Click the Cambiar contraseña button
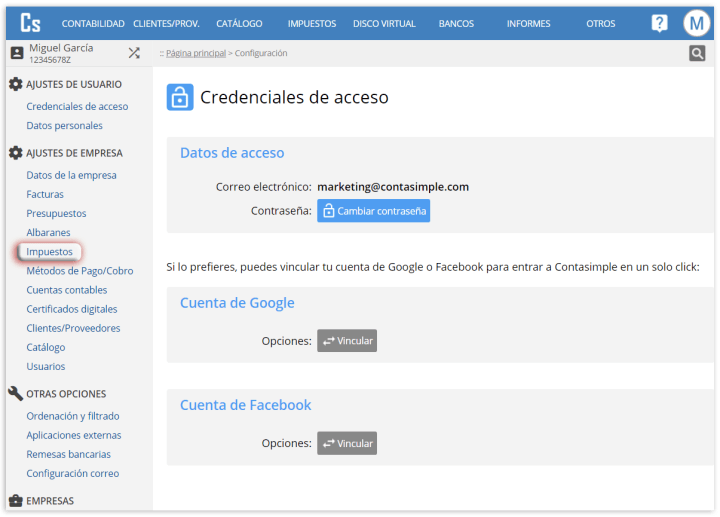The width and height of the screenshot is (720, 517). tap(373, 211)
